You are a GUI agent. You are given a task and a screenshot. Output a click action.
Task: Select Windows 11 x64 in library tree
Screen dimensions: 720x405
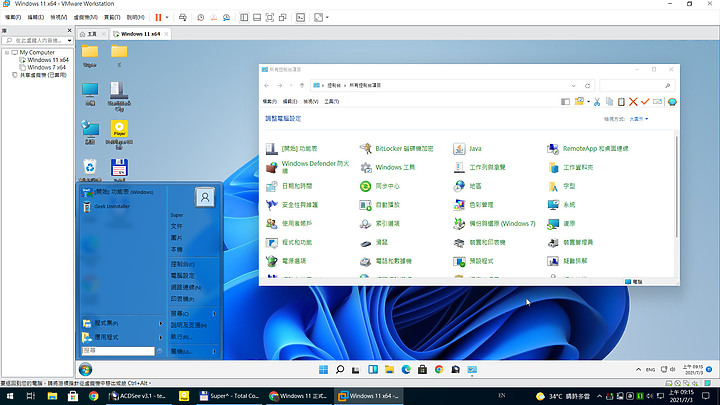tap(48, 60)
